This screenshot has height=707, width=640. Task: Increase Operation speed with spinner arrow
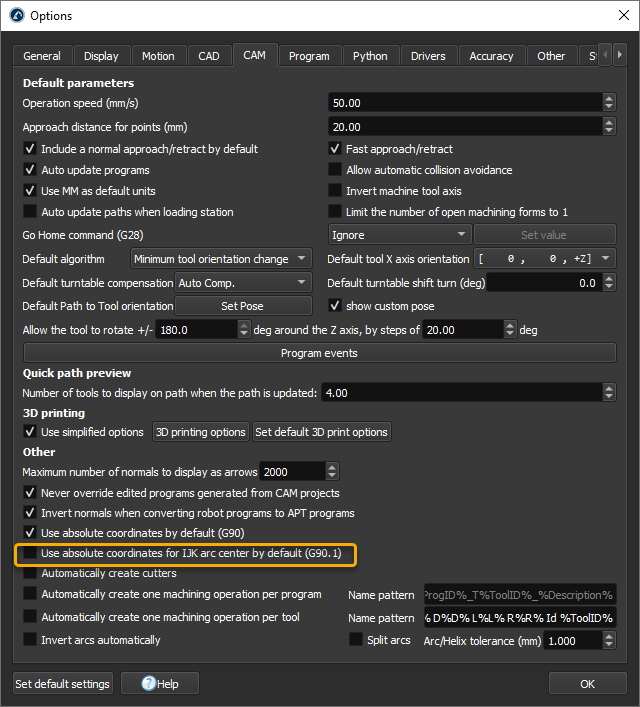coord(609,98)
